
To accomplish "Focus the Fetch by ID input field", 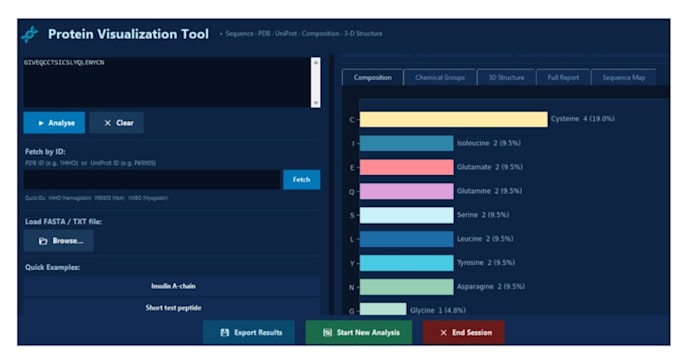I will (152, 179).
